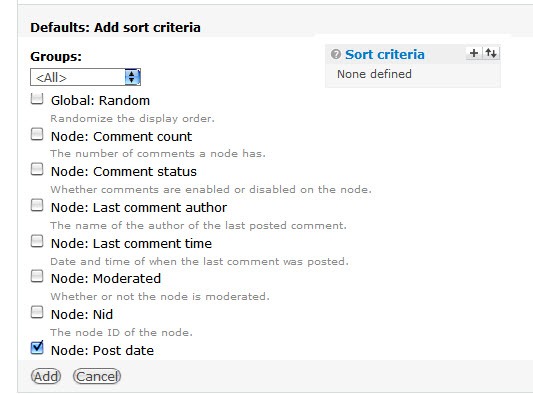Uncheck the Node: Post date checkbox
Screen dimensions: 533x394
(x=37, y=347)
